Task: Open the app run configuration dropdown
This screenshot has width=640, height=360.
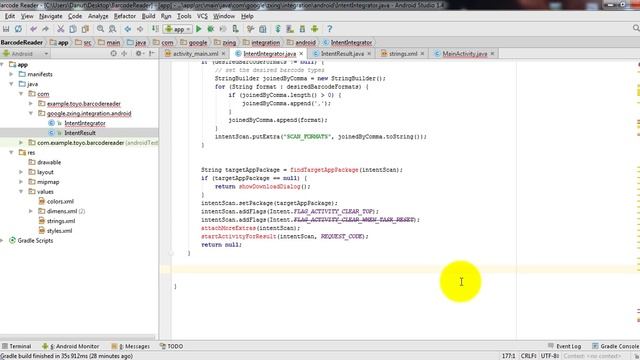Action: (178, 29)
